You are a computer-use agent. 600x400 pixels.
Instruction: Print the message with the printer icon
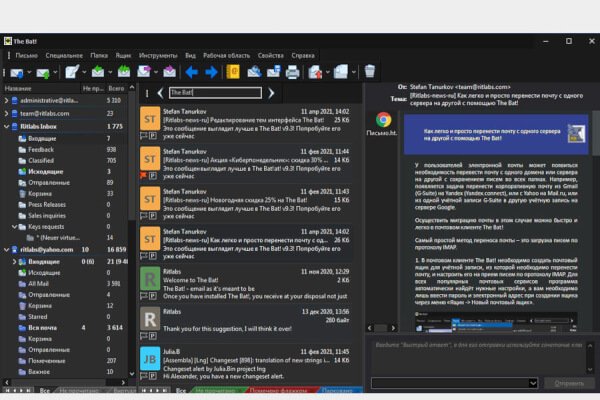[293, 72]
